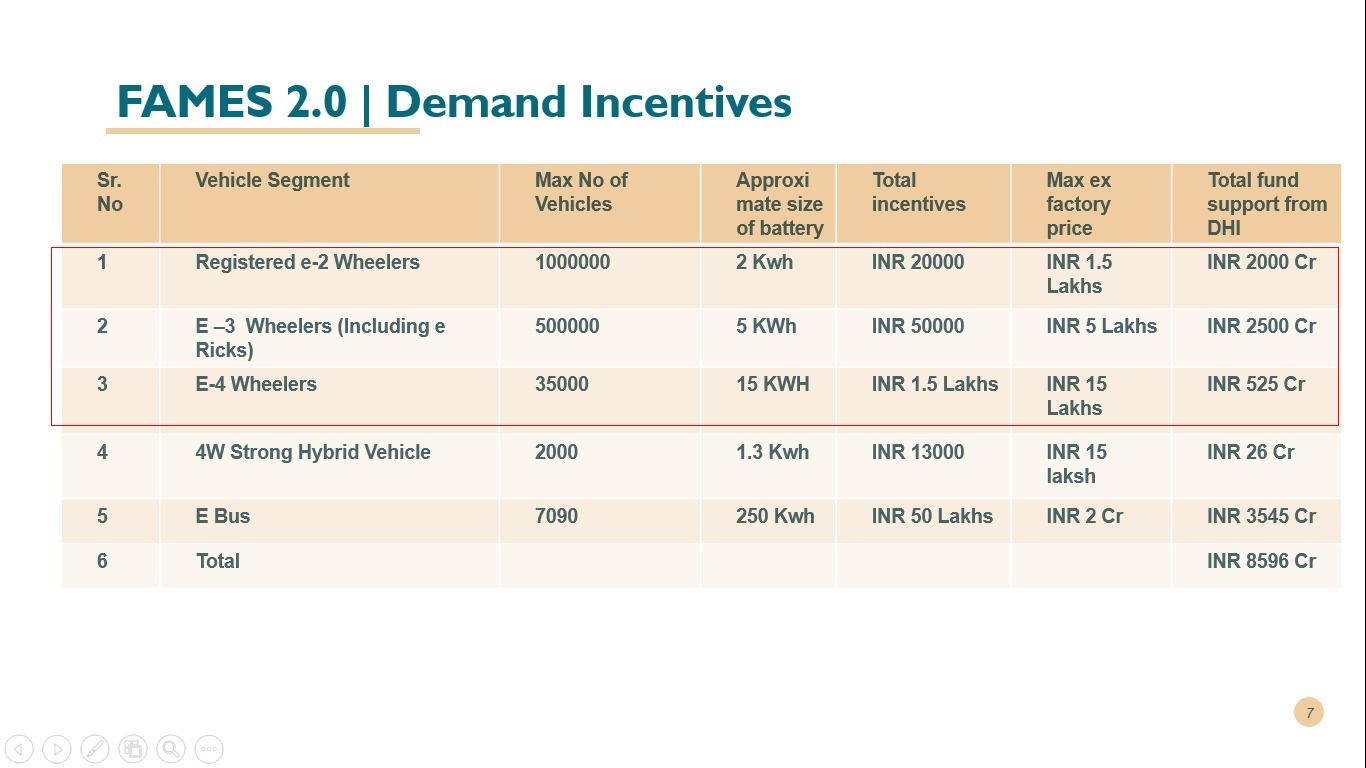Select the E-4 Wheelers row label
Viewport: 1366px width, 768px height.
[x=256, y=385]
